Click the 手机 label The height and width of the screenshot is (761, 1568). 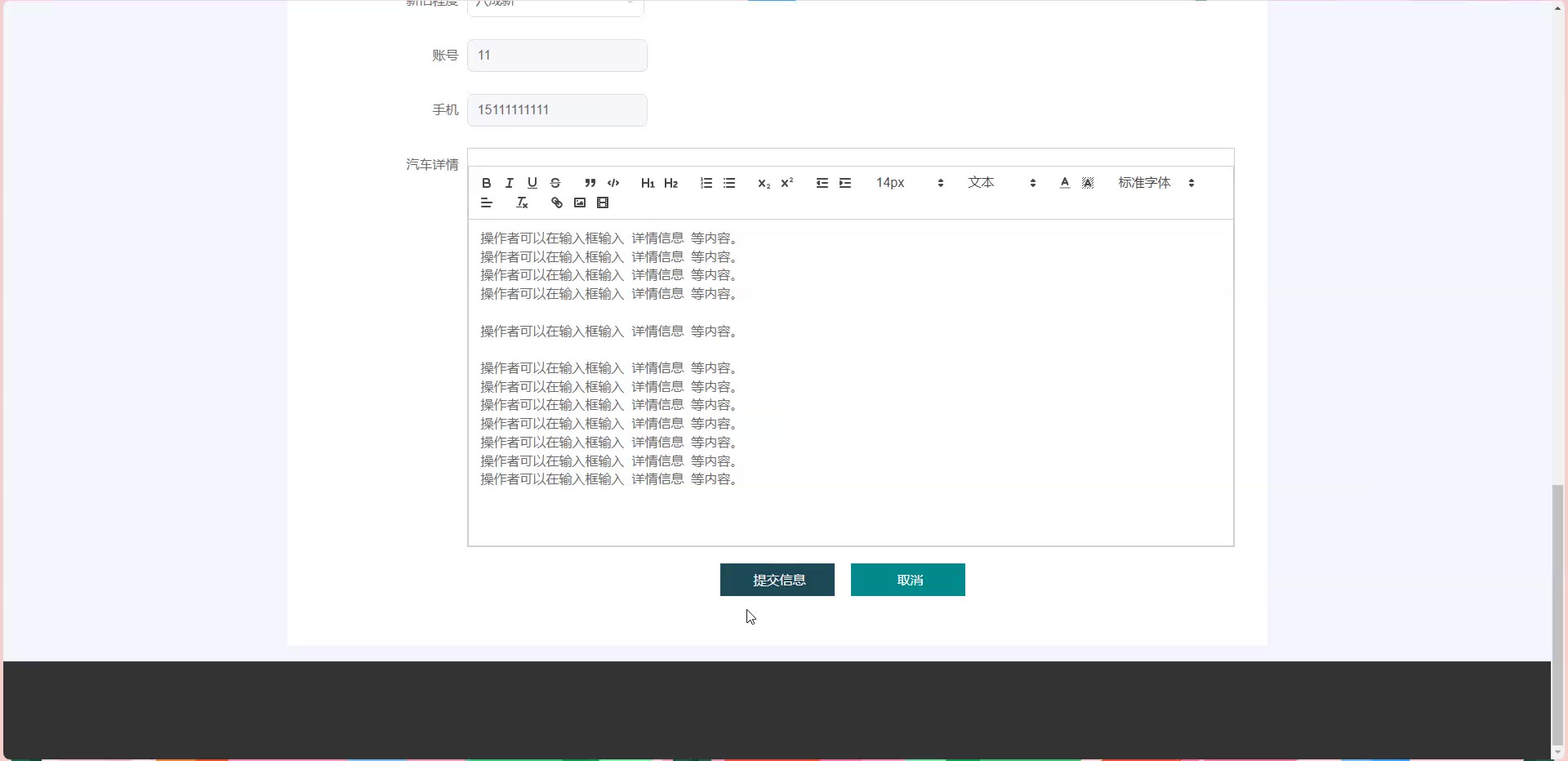pyautogui.click(x=445, y=110)
